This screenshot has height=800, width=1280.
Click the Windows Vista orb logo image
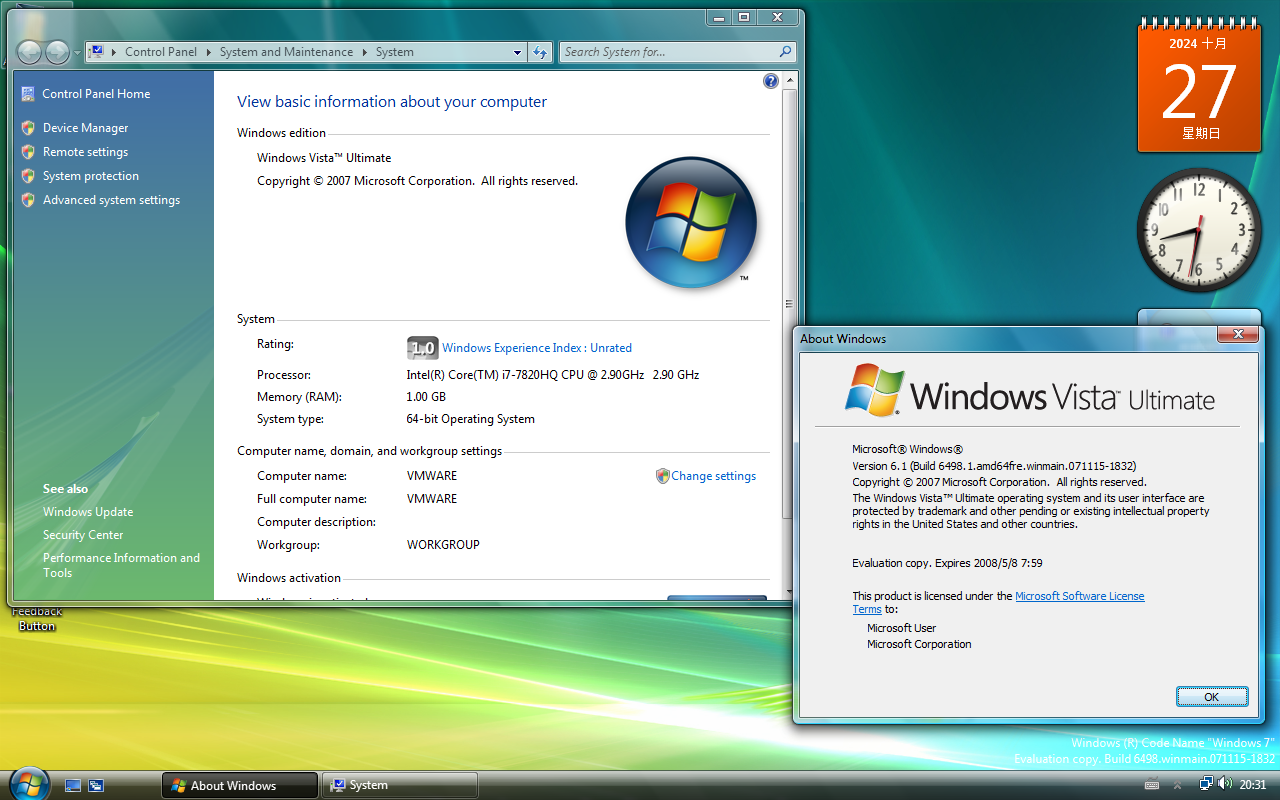(691, 222)
